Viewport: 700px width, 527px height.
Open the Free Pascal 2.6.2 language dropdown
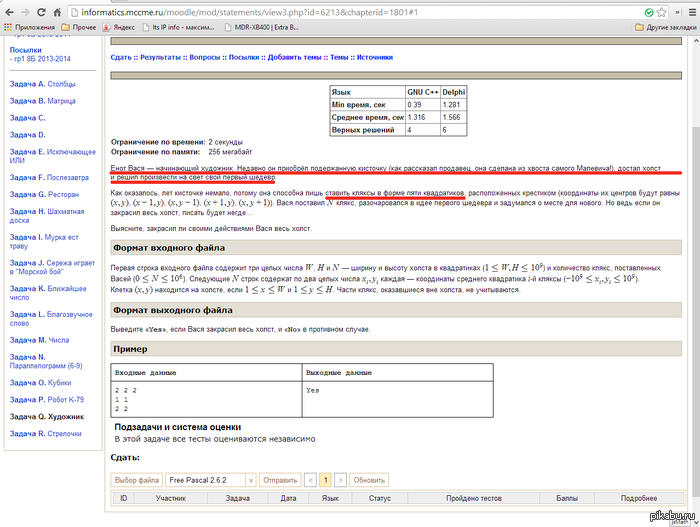[x=212, y=480]
